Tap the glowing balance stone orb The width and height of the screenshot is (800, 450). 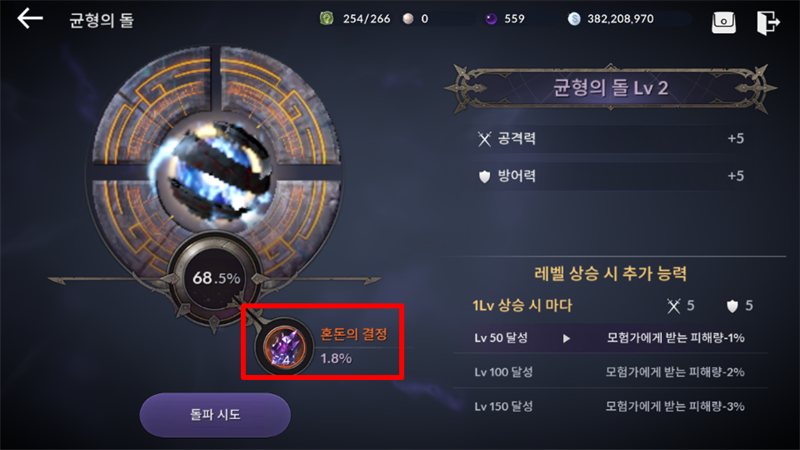216,171
